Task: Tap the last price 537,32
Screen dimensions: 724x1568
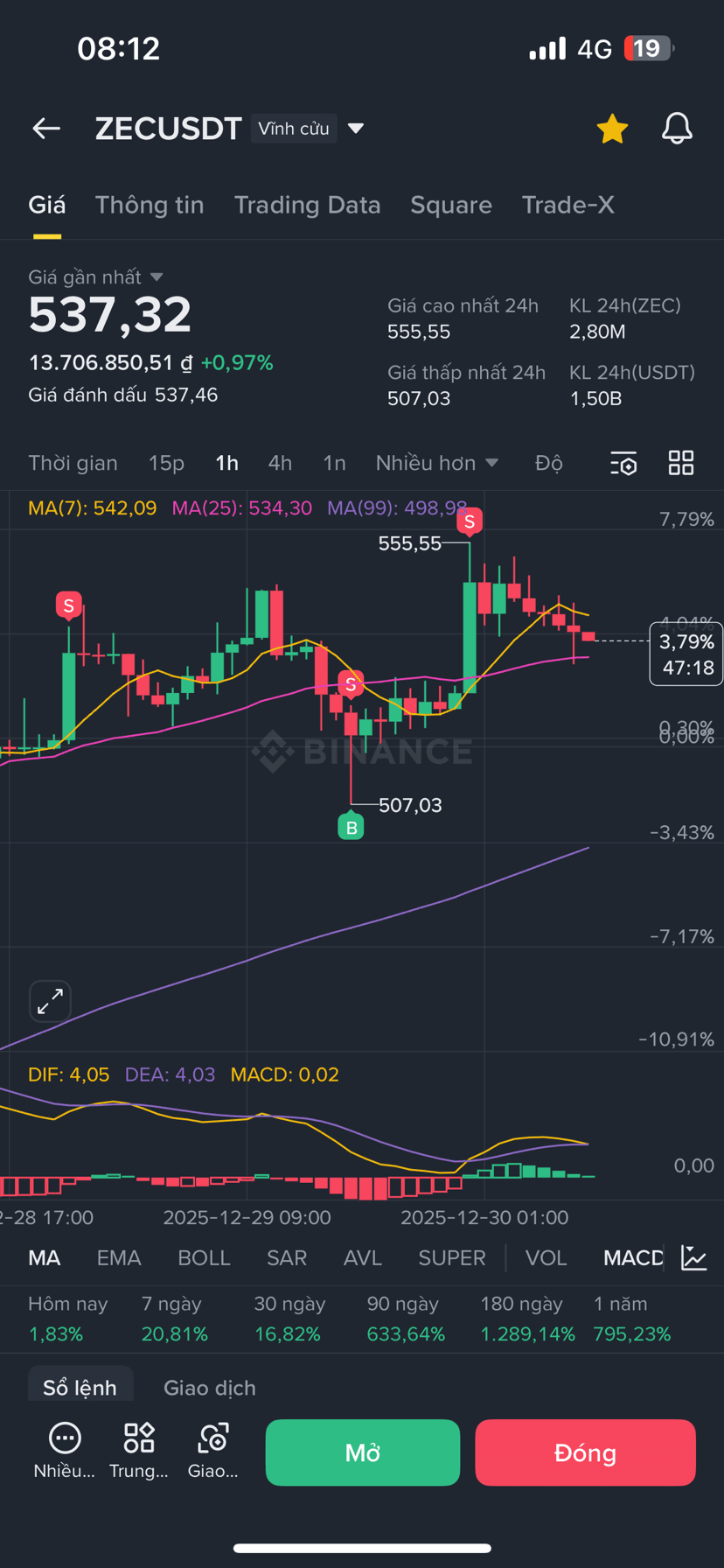Action: [x=110, y=315]
